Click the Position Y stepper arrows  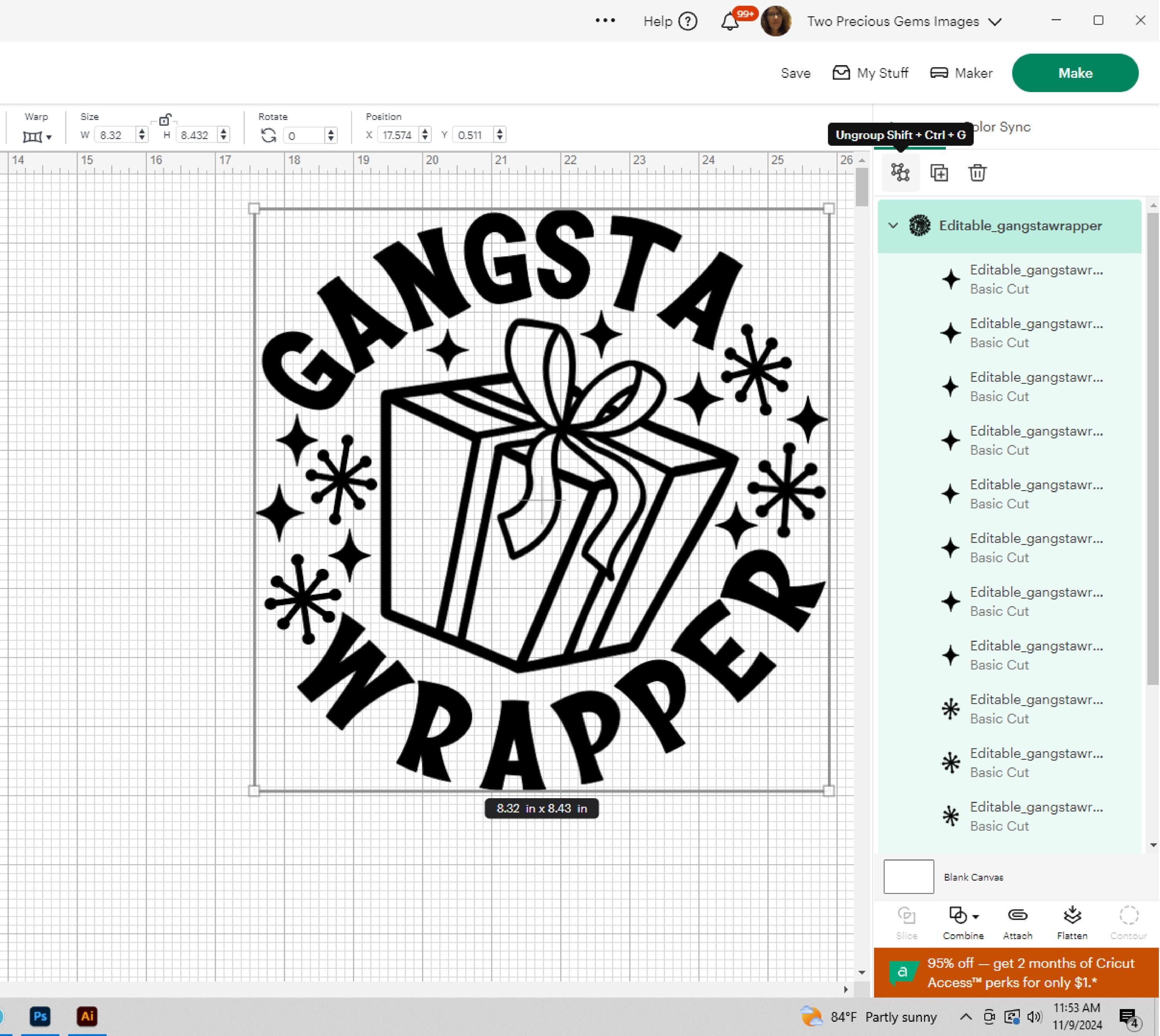500,135
